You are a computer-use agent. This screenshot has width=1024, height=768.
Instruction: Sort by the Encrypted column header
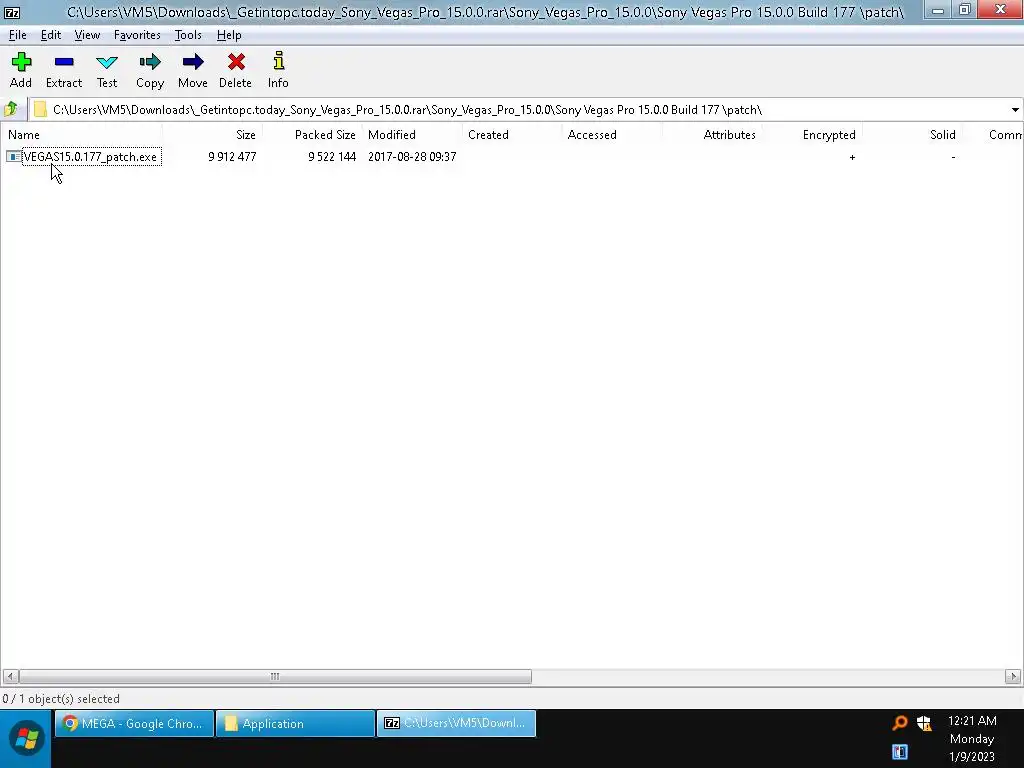(x=812, y=135)
